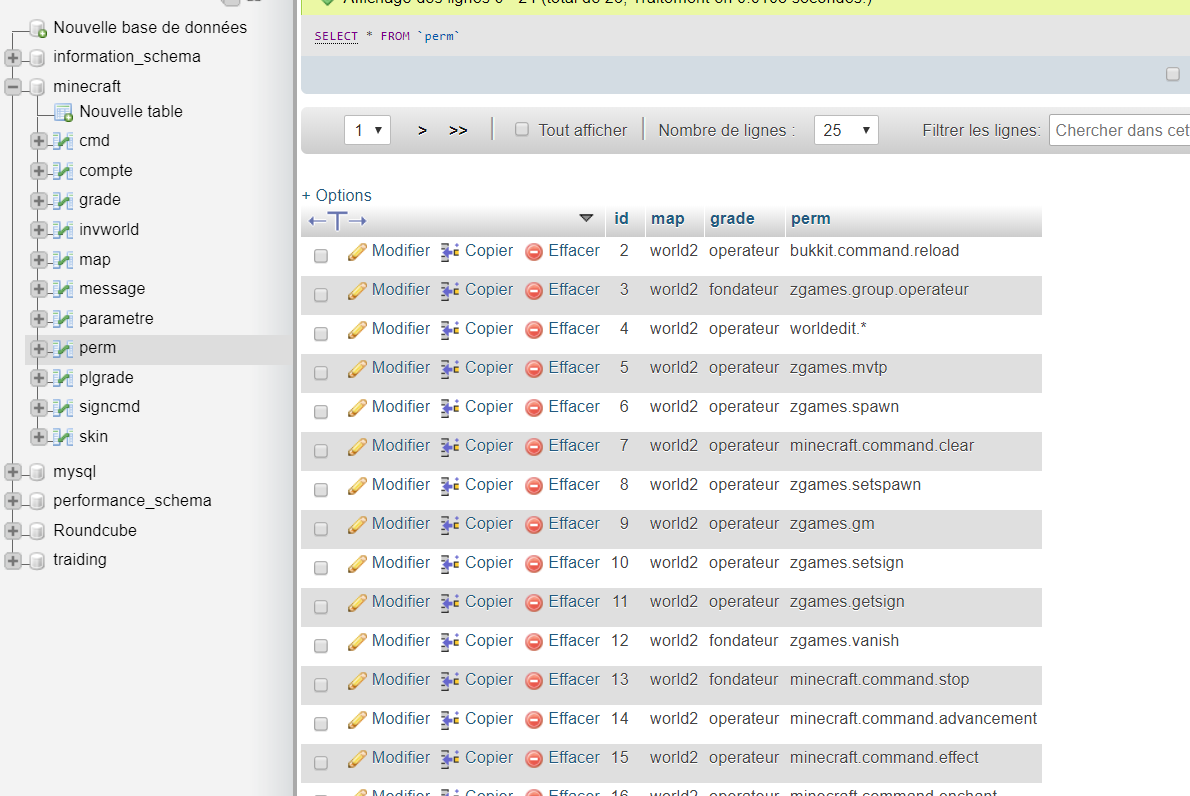Screen dimensions: 1190x796
Task: Go to the last page with >>
Action: [x=458, y=130]
